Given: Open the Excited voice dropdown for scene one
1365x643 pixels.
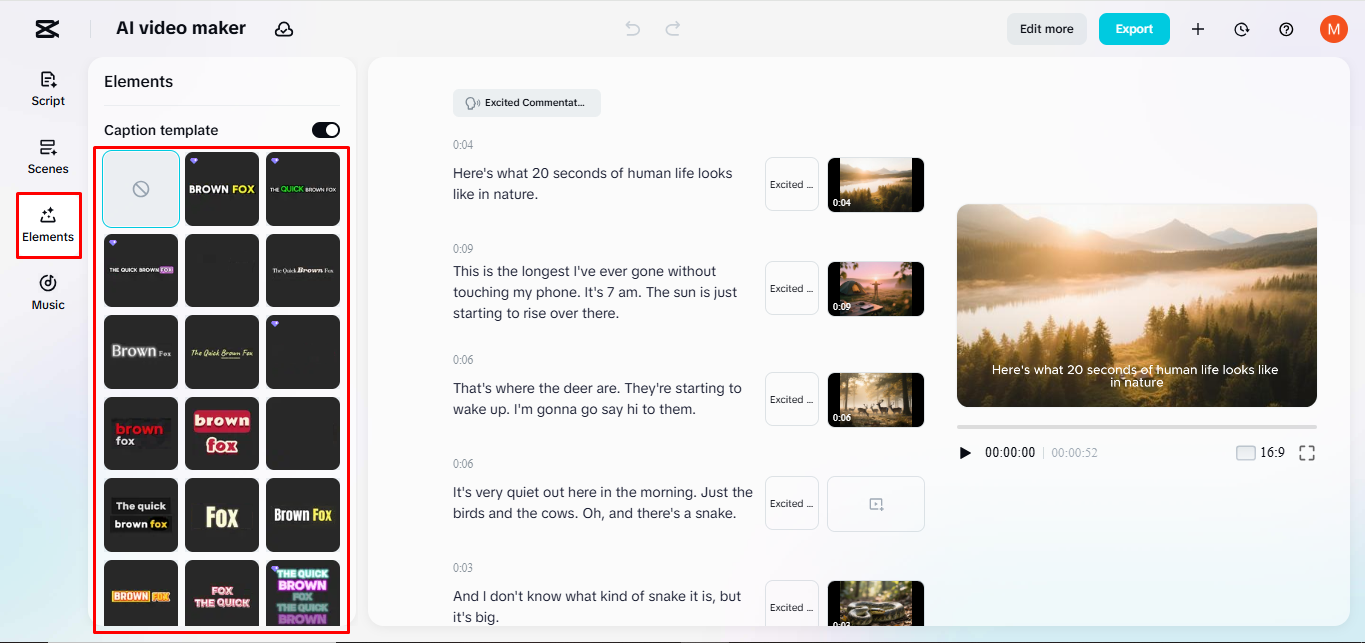Looking at the screenshot, I should pos(791,184).
